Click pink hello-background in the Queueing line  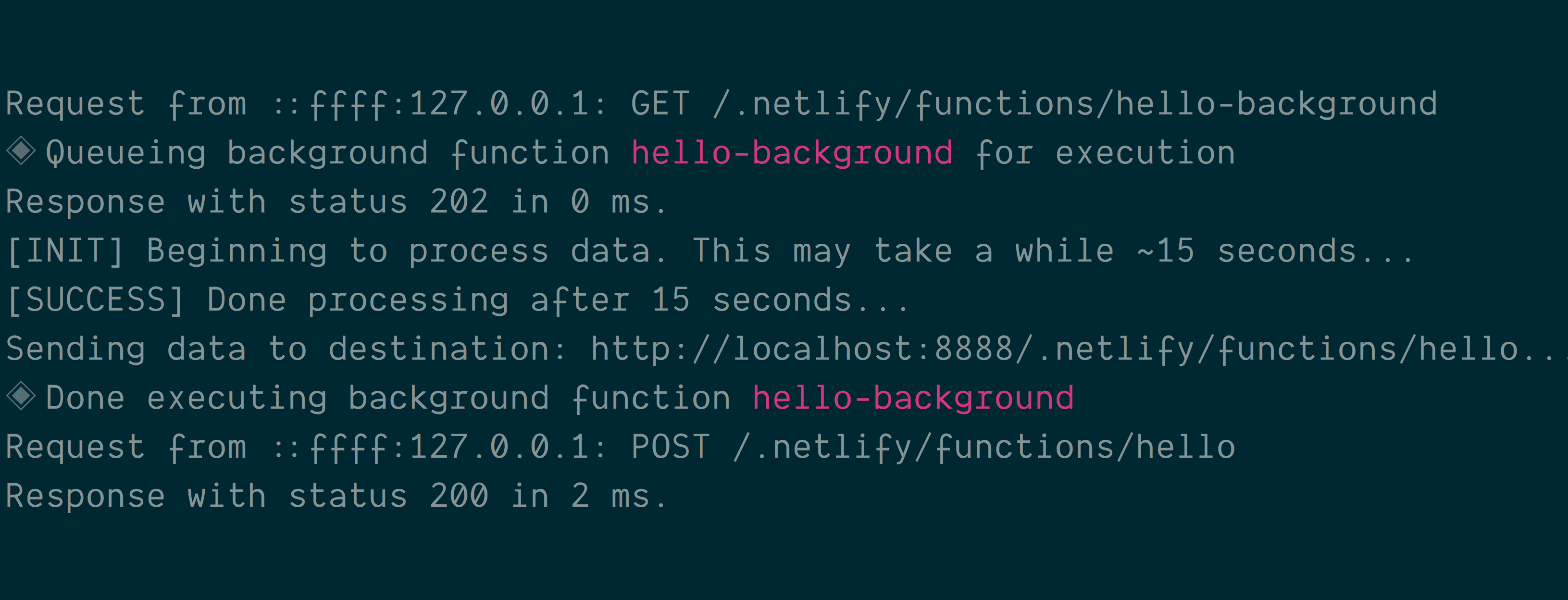point(792,153)
